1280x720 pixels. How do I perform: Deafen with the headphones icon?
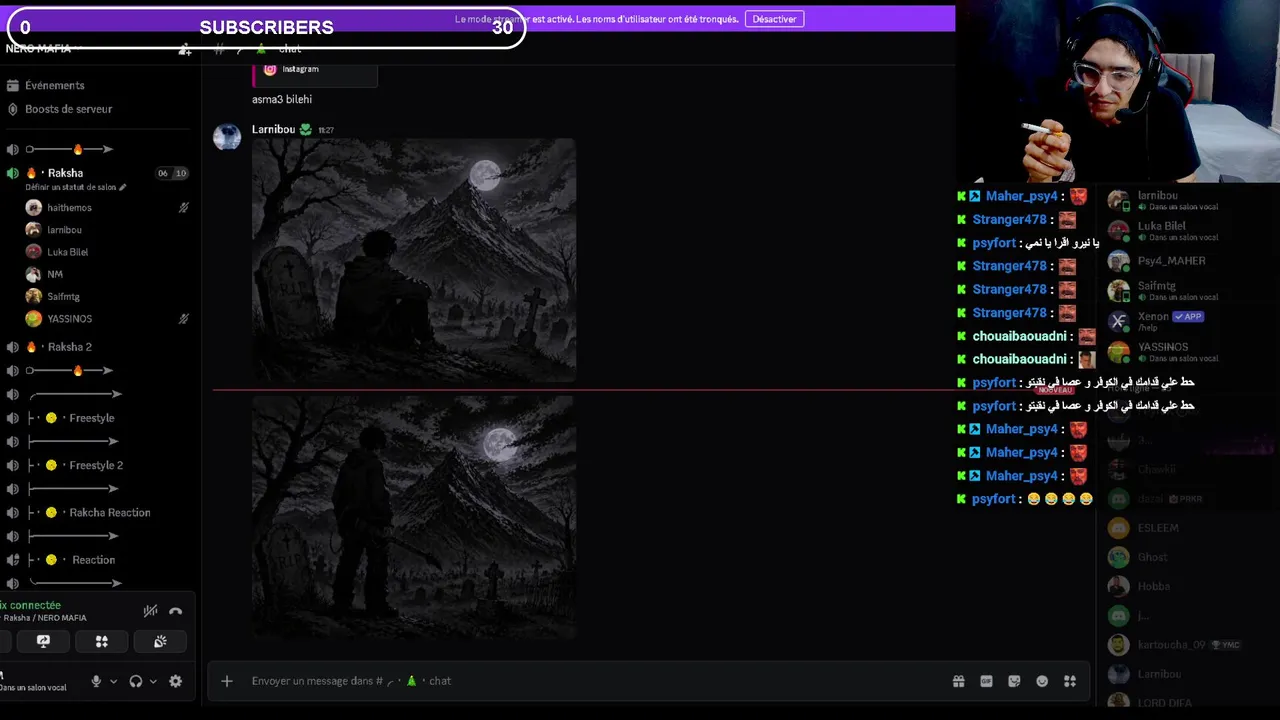coord(136,681)
